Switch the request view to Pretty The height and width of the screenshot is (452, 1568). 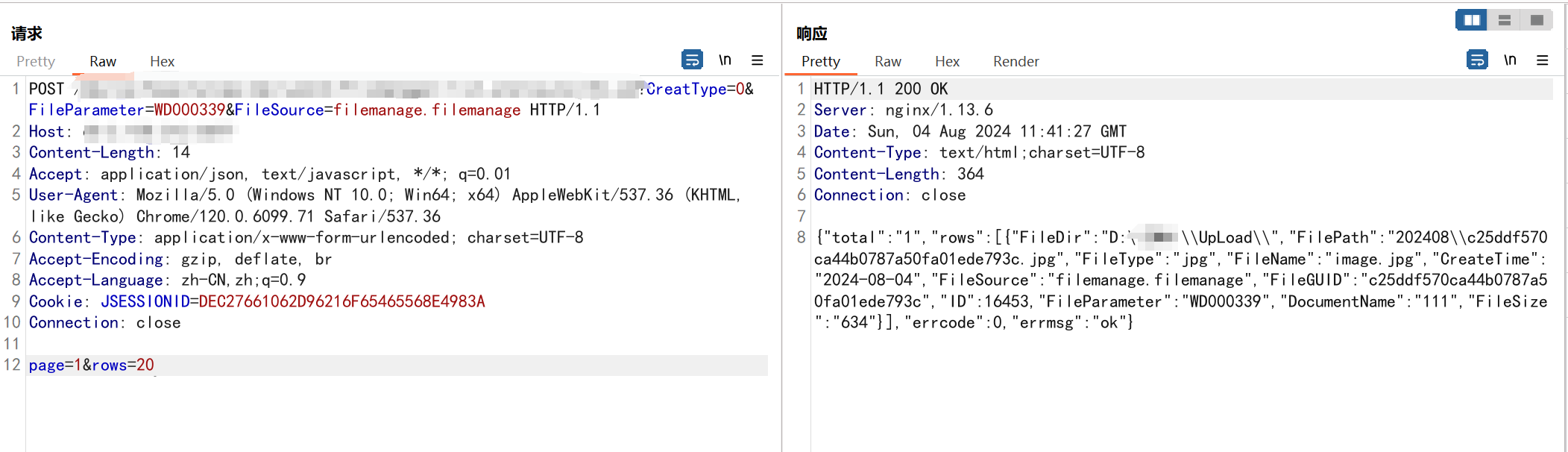click(36, 61)
